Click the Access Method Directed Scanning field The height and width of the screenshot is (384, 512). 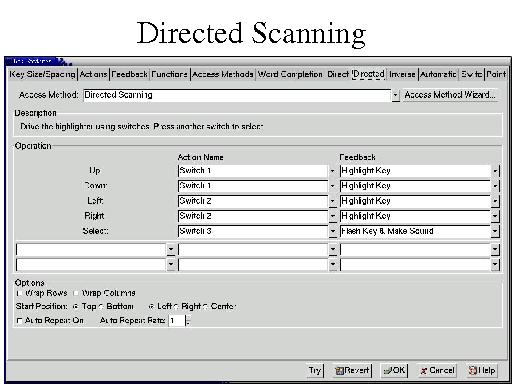point(237,95)
